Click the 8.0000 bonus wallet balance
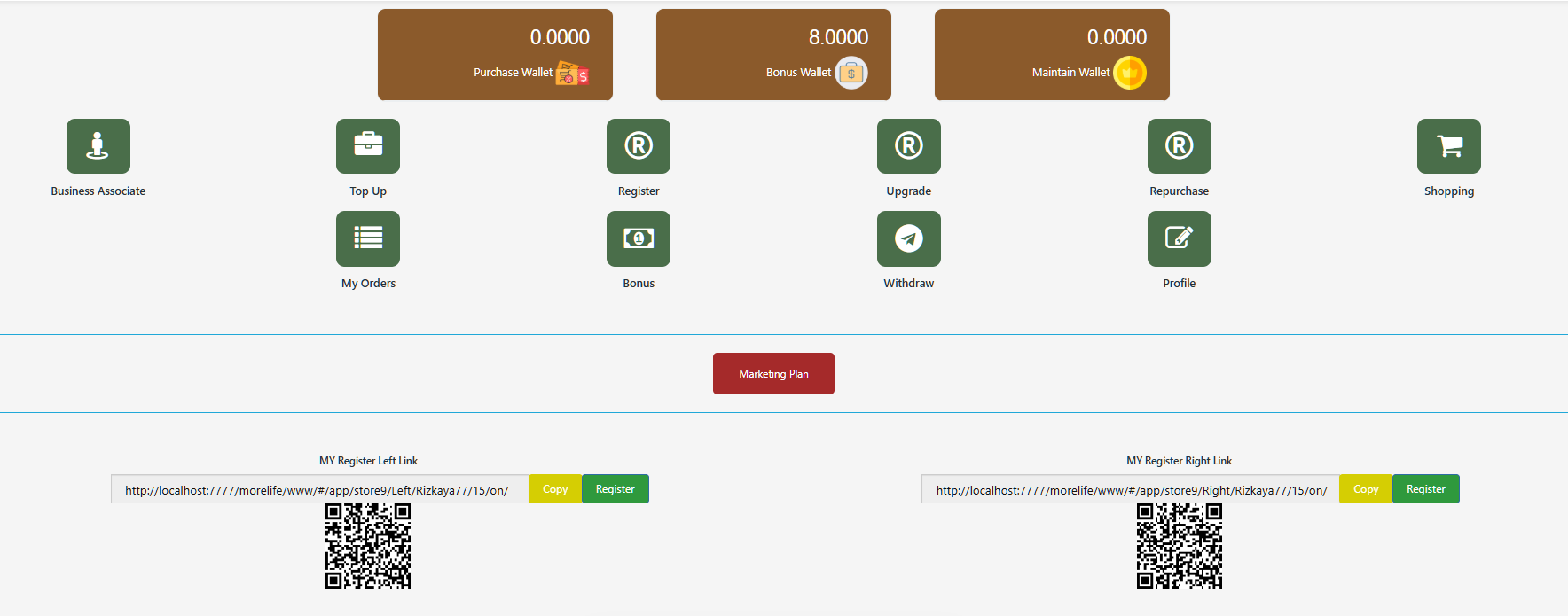 click(838, 37)
